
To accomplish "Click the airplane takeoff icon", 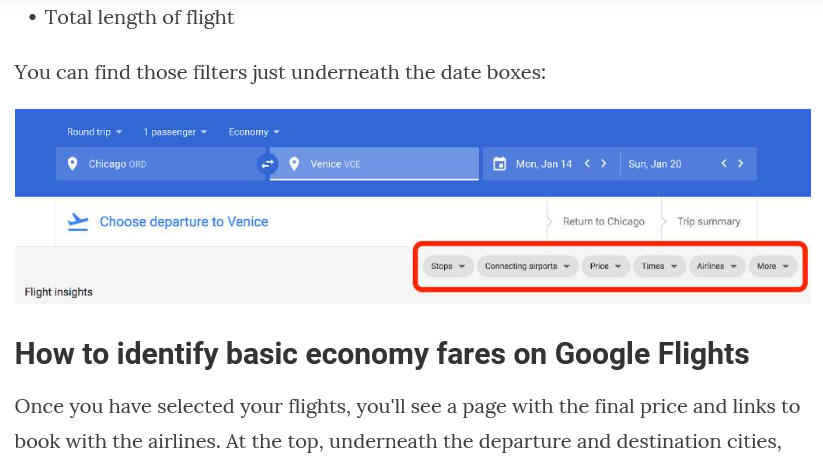I will 78,222.
